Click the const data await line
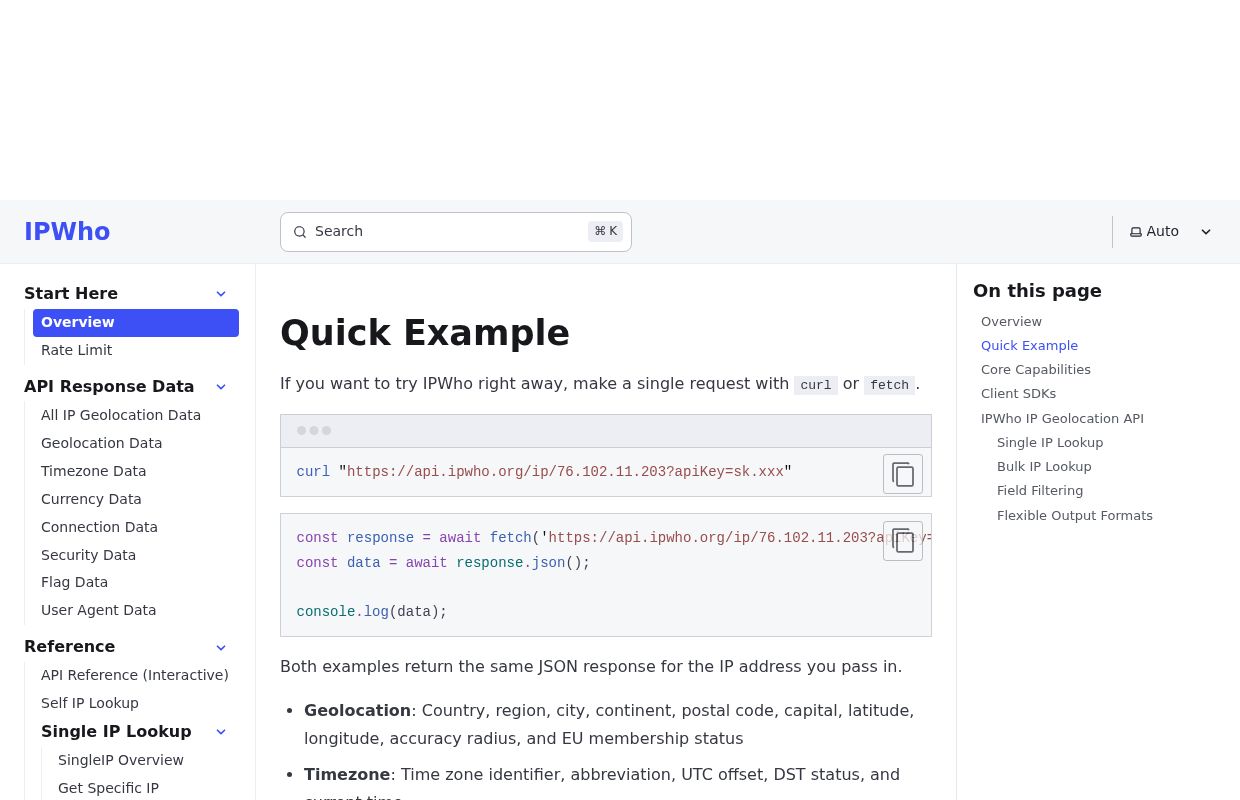This screenshot has height=800, width=1240. 443,563
